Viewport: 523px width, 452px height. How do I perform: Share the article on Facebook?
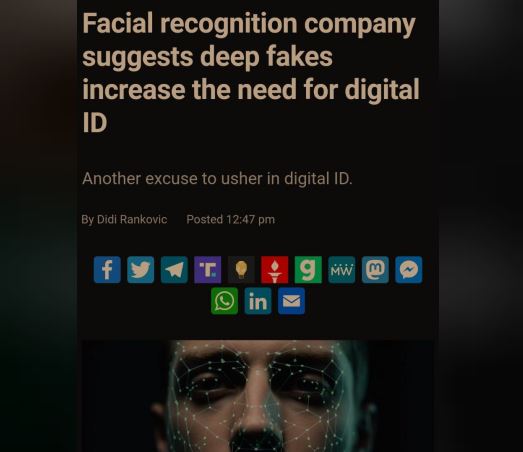click(107, 270)
